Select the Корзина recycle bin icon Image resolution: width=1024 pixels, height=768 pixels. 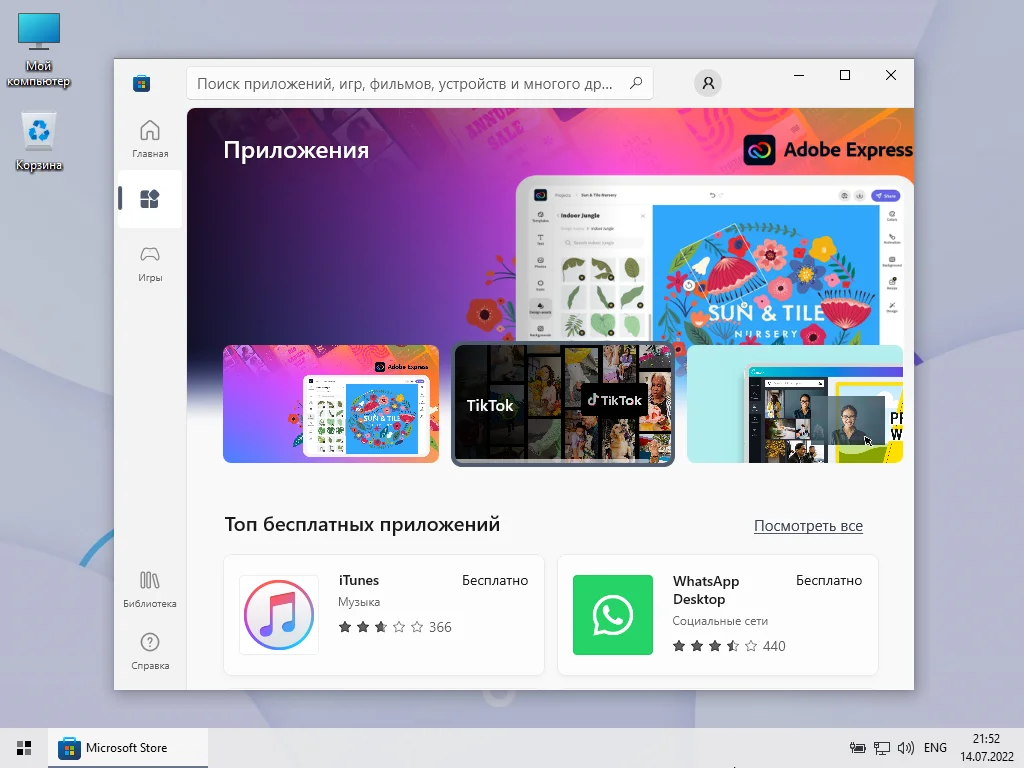39,142
